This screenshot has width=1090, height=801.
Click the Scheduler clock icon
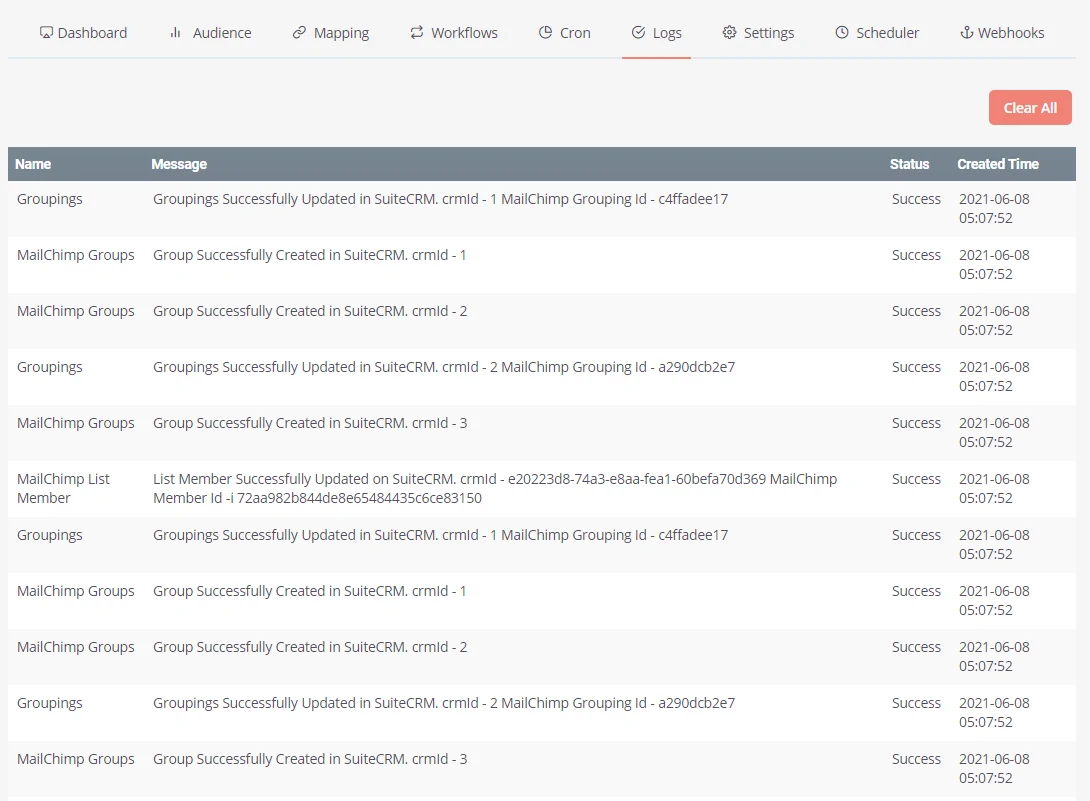pos(842,33)
